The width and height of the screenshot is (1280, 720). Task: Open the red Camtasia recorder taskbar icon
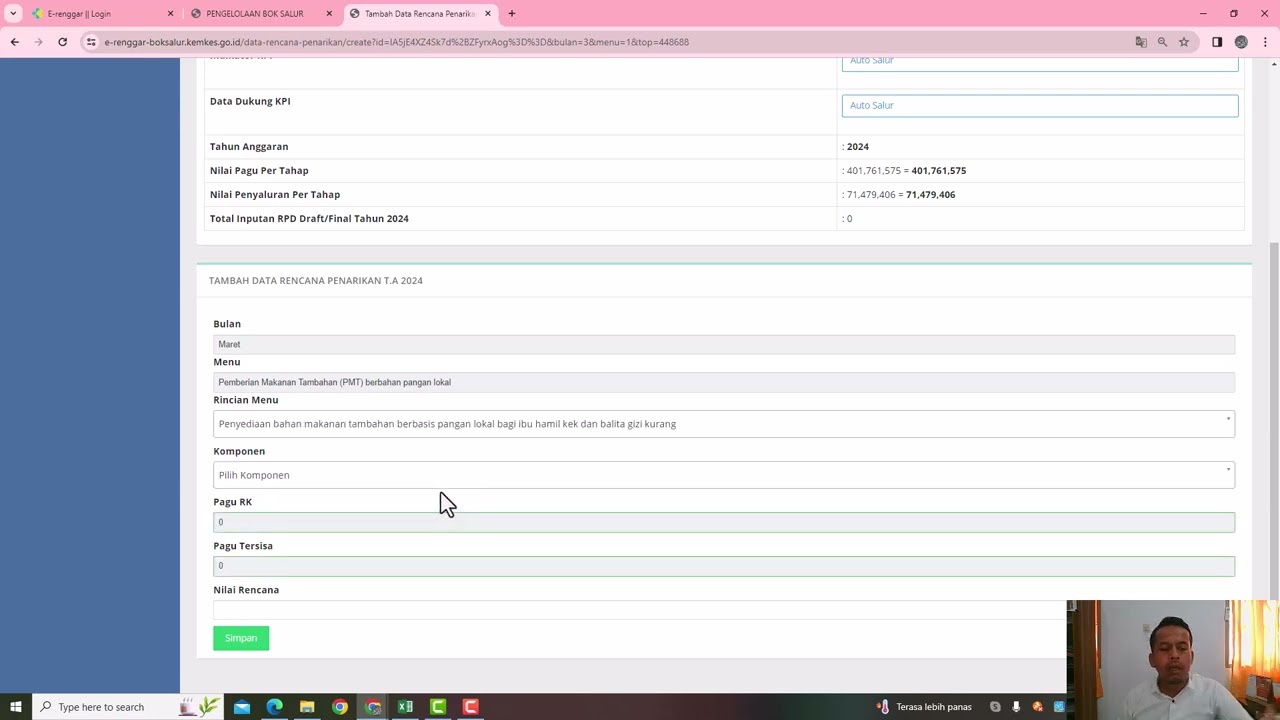tap(471, 707)
